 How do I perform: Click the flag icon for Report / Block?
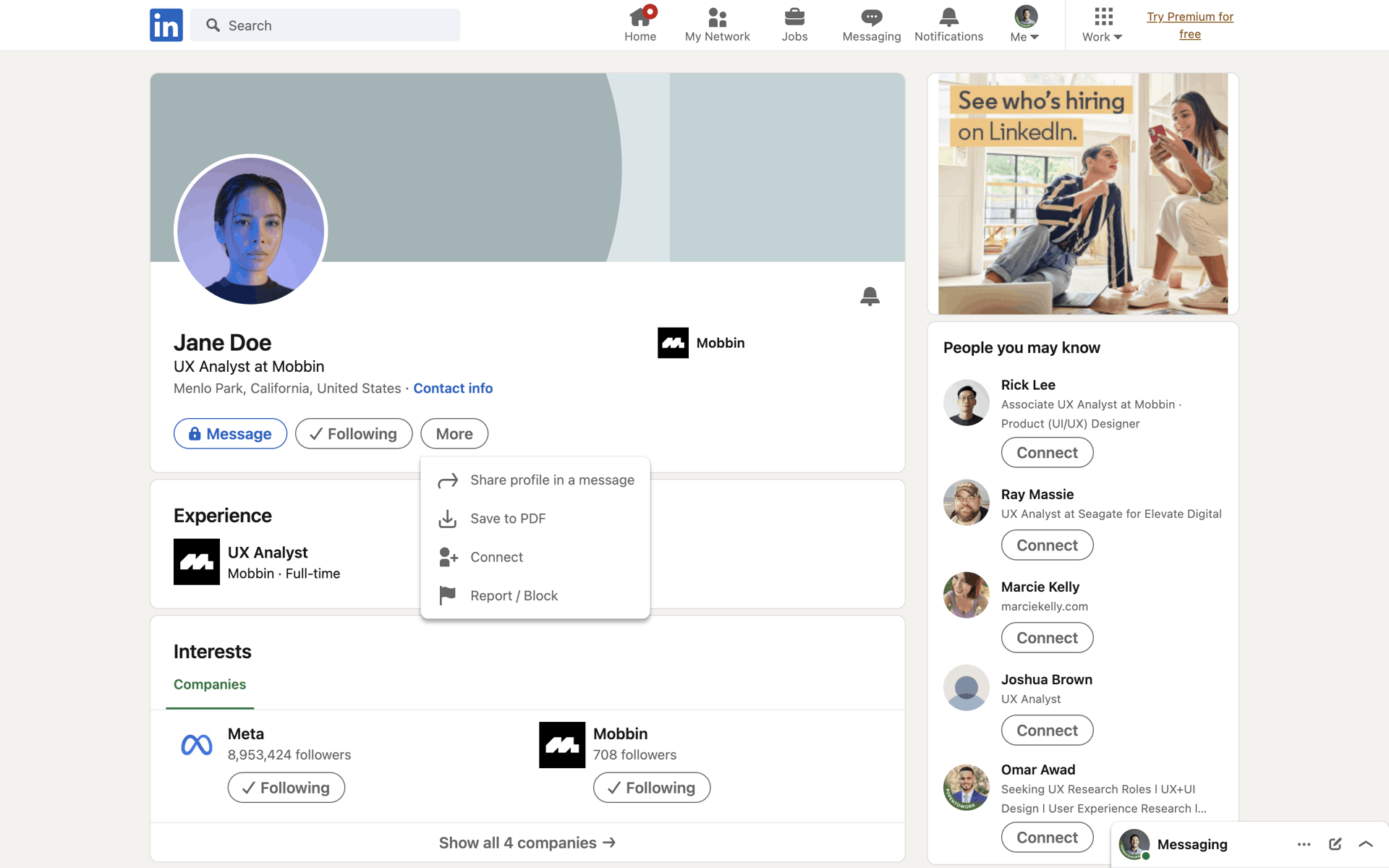(448, 595)
